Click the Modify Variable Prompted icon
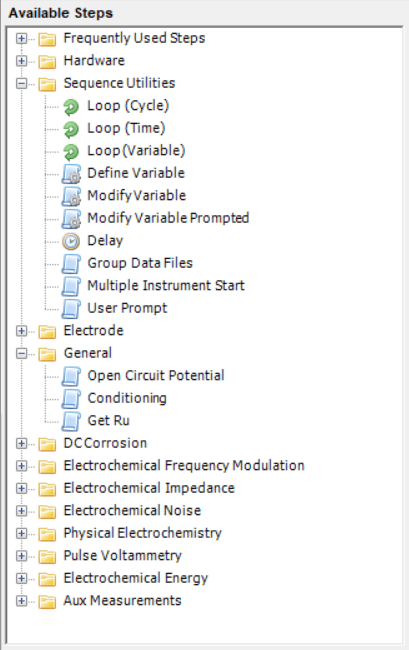 click(x=71, y=219)
